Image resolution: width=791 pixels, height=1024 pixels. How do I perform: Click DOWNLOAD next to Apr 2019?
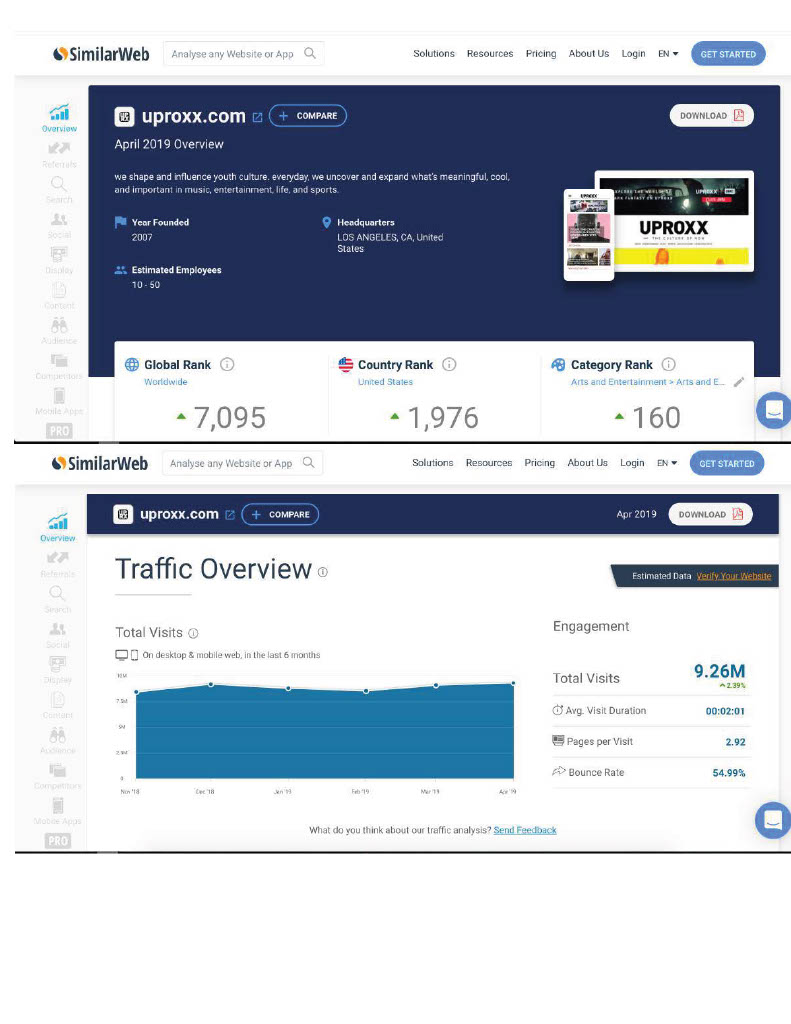(x=711, y=515)
